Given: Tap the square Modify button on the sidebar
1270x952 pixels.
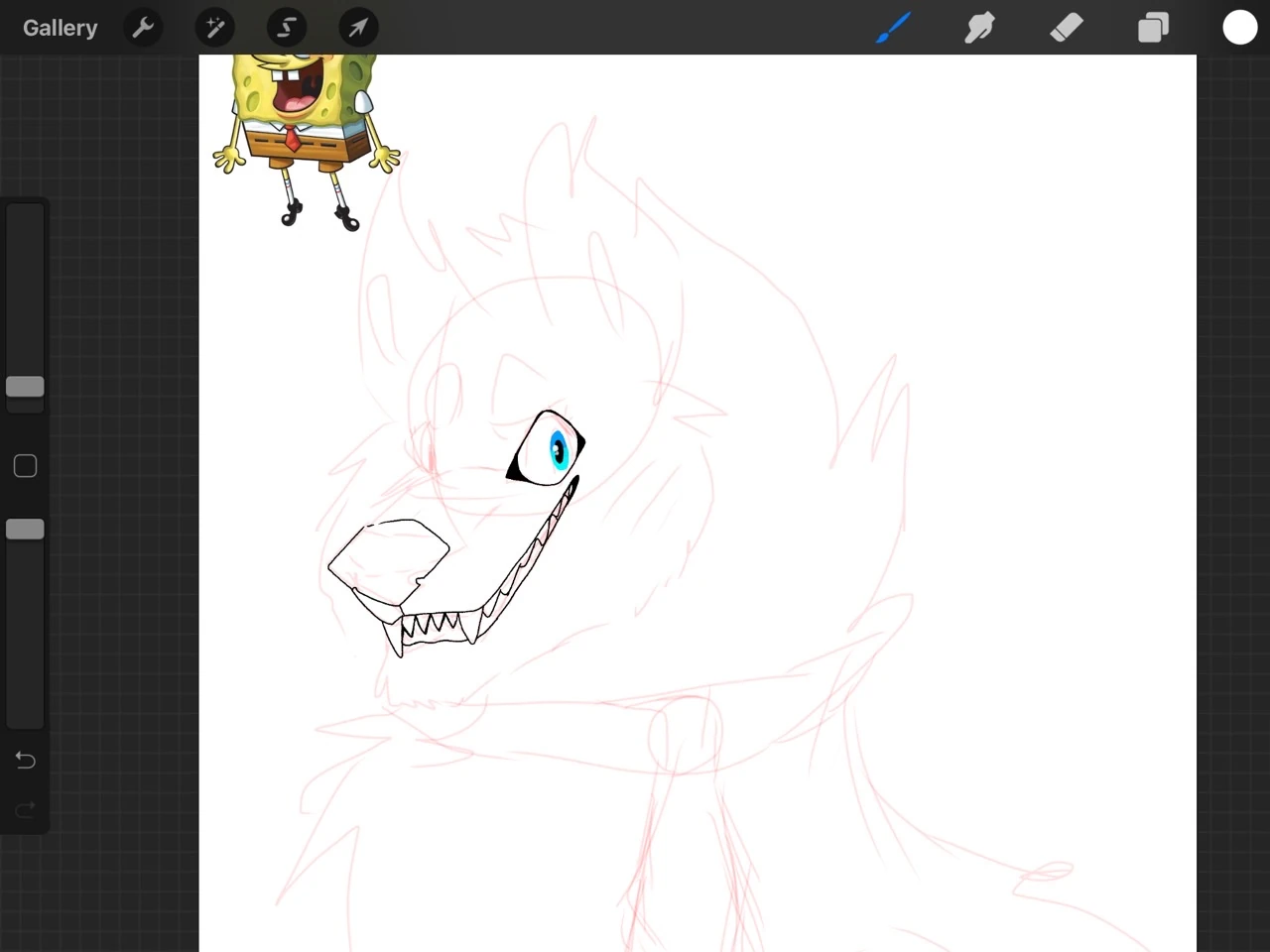Looking at the screenshot, I should pos(25,465).
